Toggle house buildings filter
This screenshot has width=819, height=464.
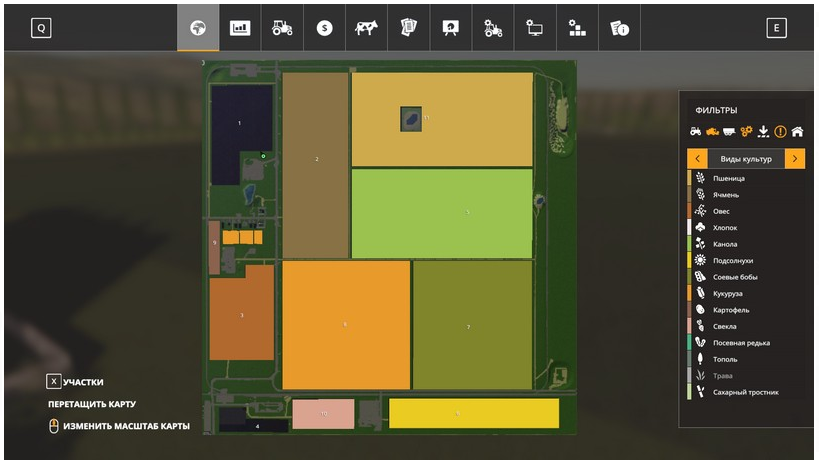pyautogui.click(x=797, y=131)
